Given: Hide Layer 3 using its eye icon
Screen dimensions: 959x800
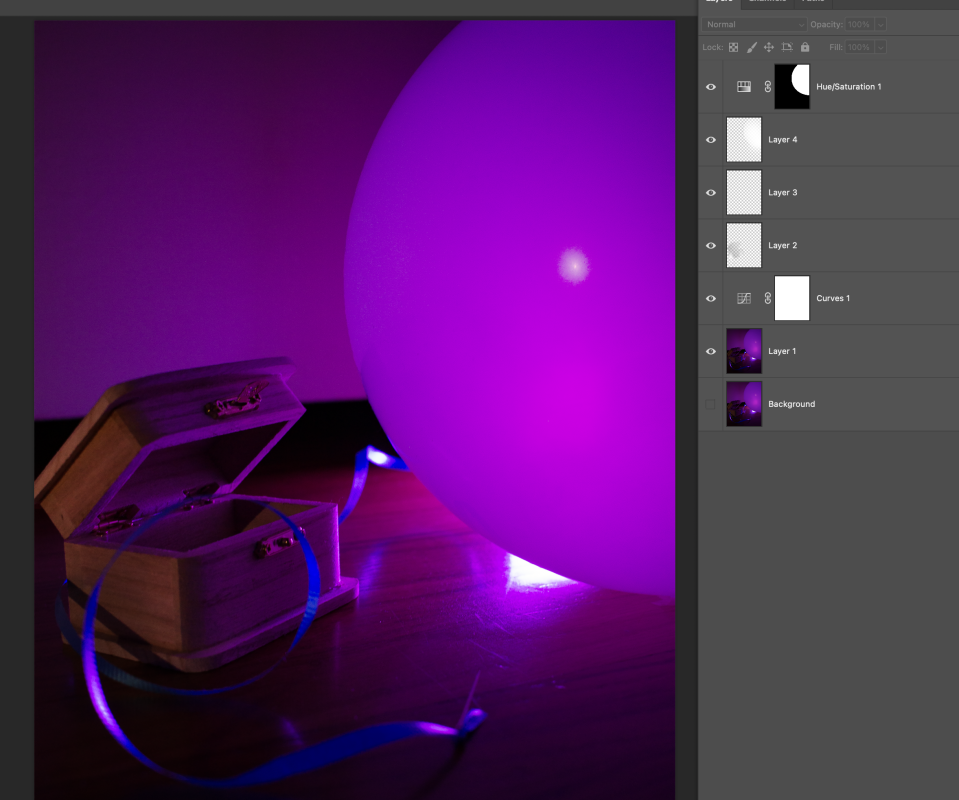Looking at the screenshot, I should [x=711, y=193].
